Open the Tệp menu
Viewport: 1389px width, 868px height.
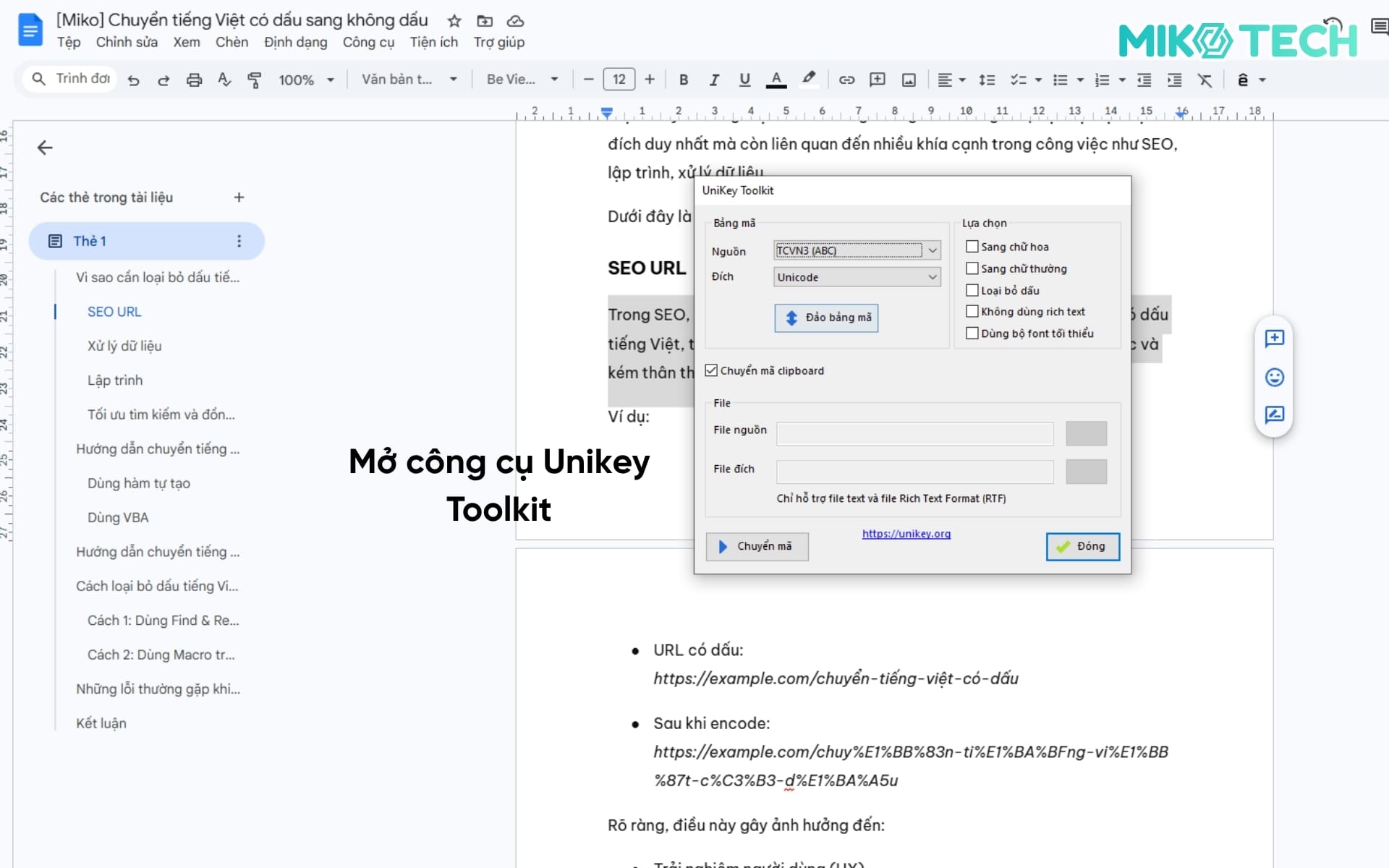[69, 42]
